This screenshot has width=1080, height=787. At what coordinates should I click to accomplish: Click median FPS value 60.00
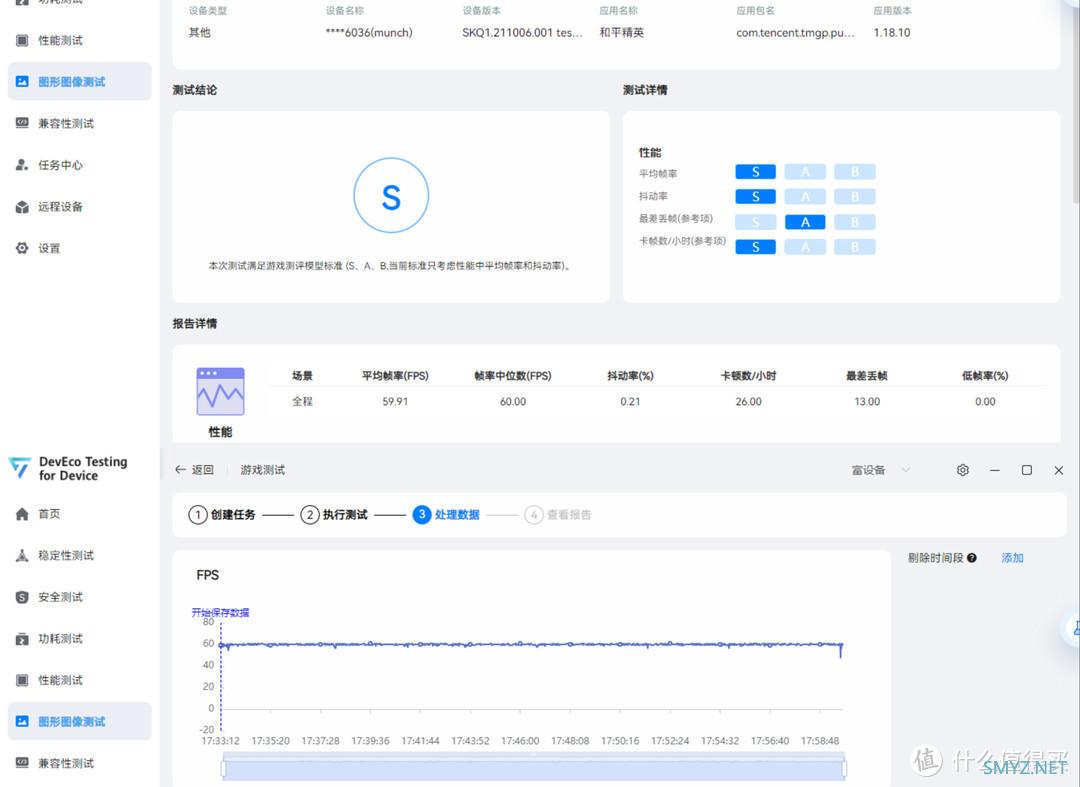tap(513, 401)
